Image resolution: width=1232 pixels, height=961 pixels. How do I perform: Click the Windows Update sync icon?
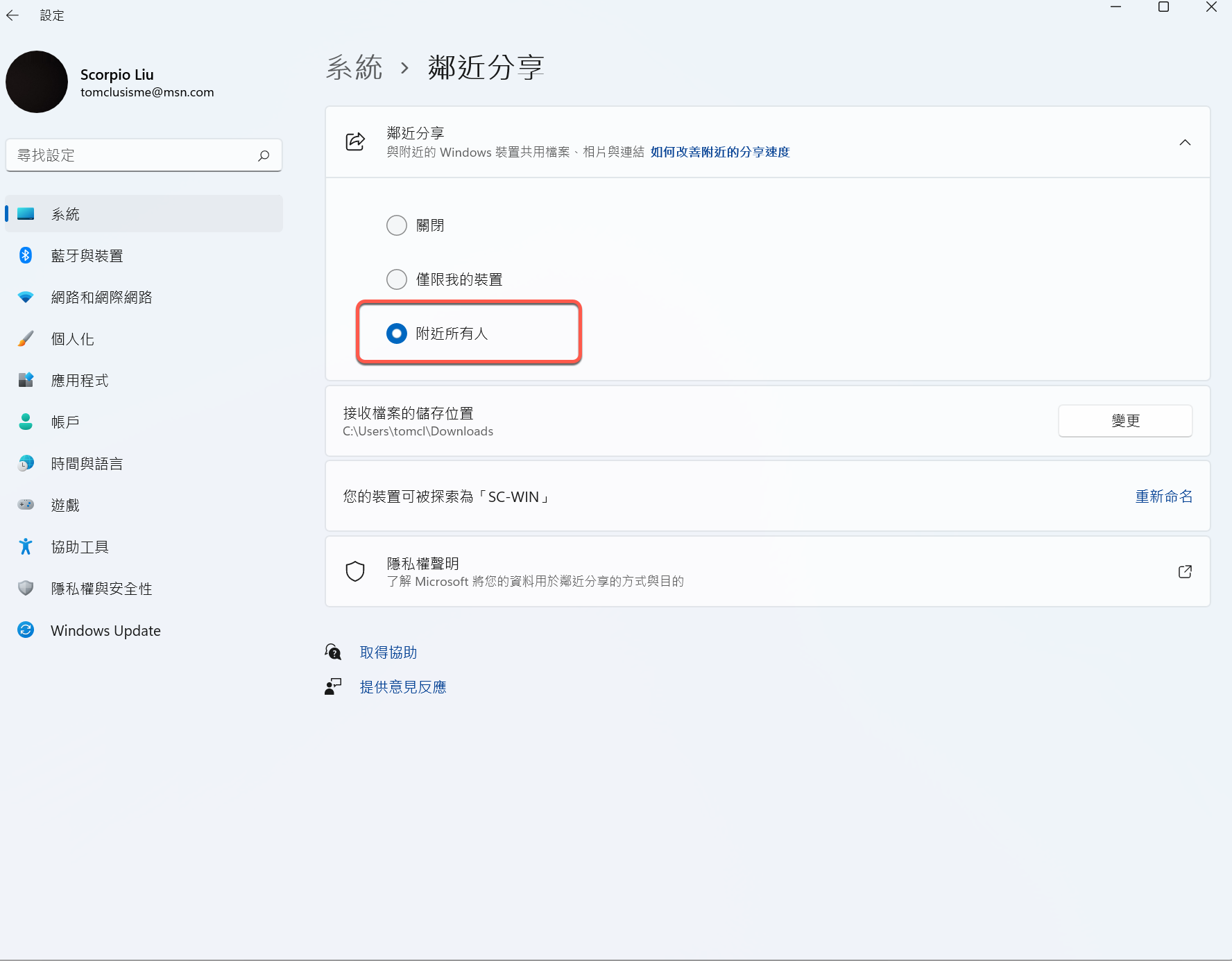26,630
